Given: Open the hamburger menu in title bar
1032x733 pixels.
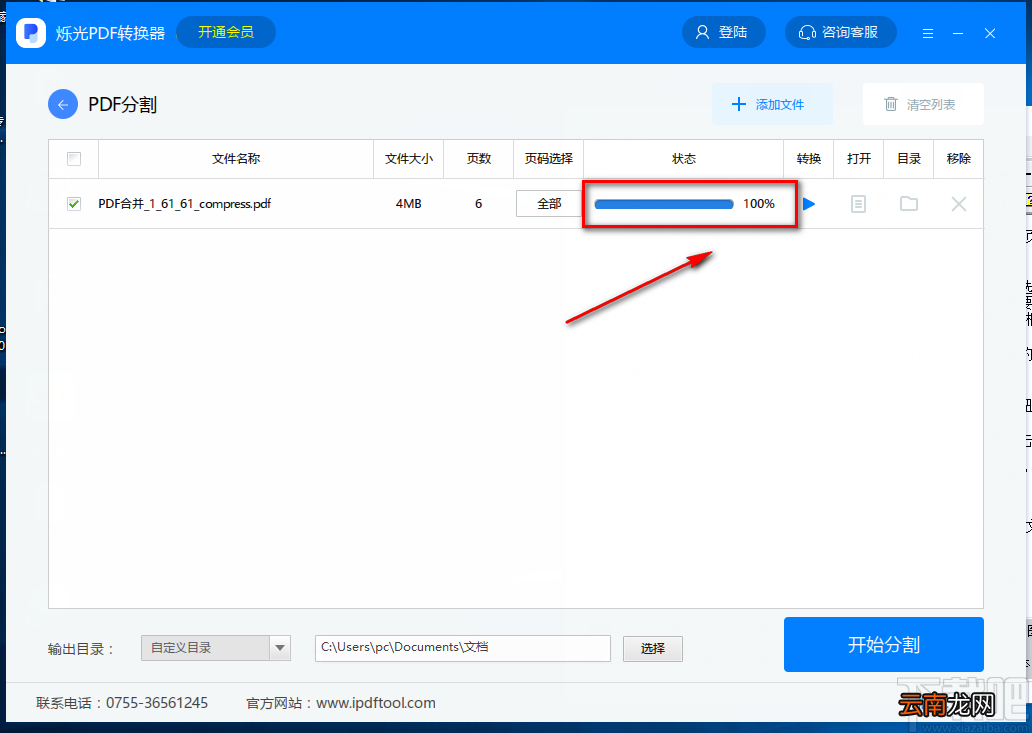Looking at the screenshot, I should click(928, 33).
